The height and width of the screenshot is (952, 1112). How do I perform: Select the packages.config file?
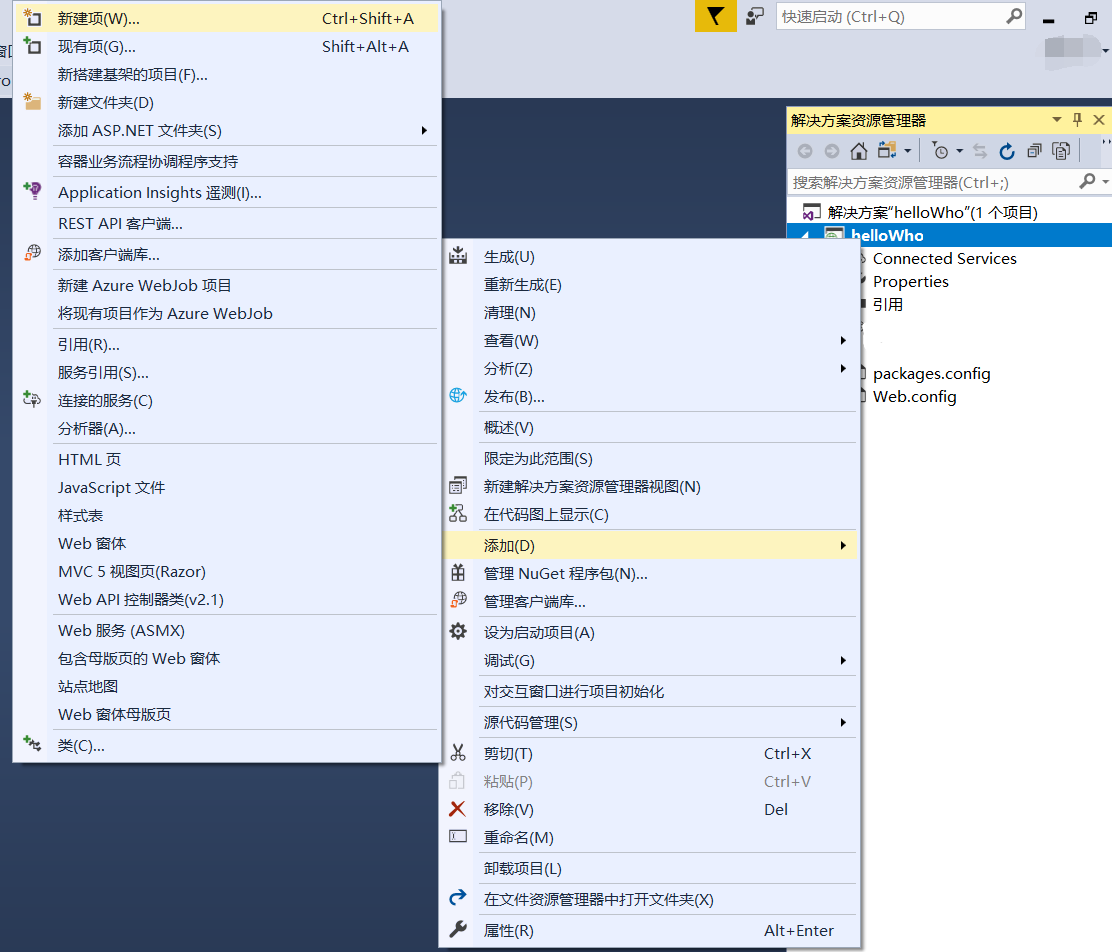[931, 373]
